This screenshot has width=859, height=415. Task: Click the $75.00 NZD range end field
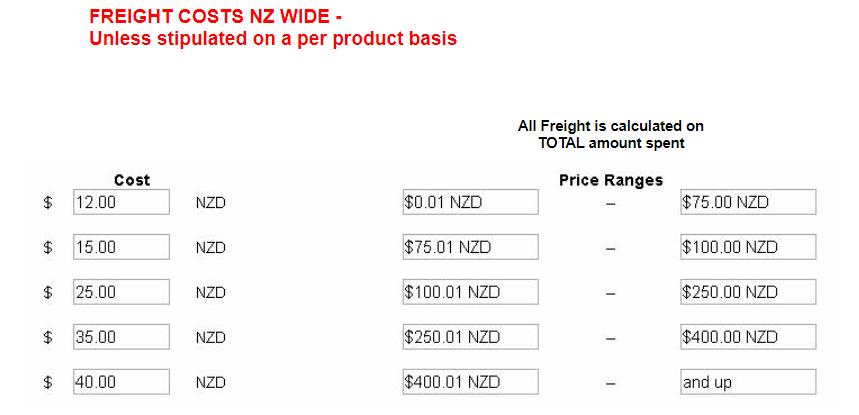748,202
